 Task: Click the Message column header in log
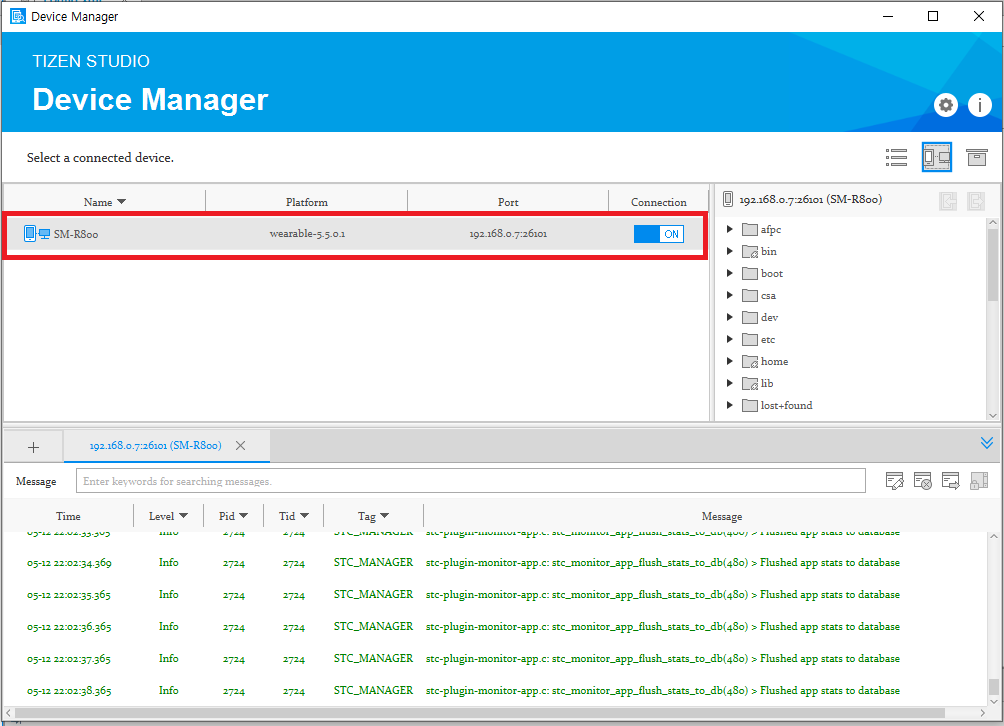click(722, 516)
